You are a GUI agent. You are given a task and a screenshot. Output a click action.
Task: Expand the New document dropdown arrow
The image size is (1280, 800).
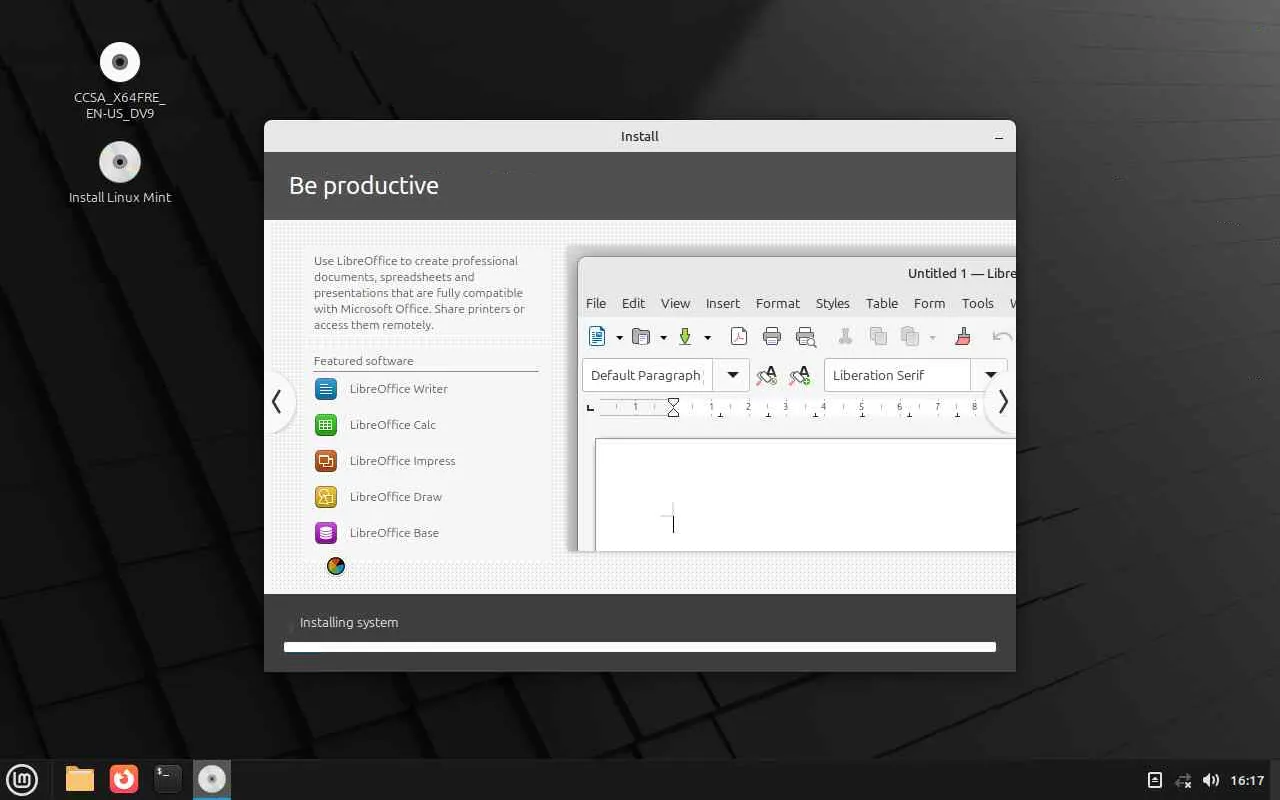(619, 337)
